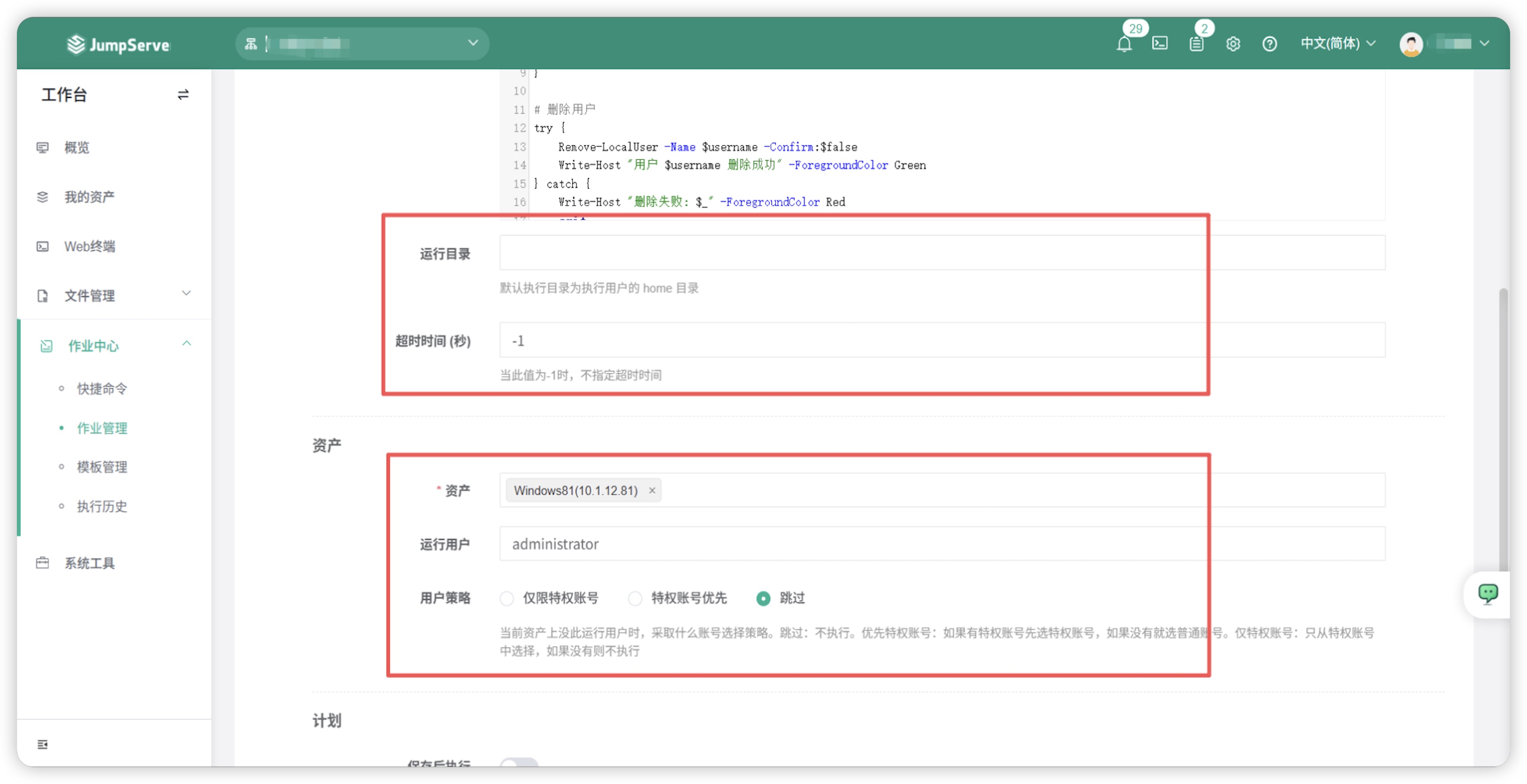The image size is (1527, 784).
Task: Open the notifications bell icon
Action: (x=1124, y=44)
